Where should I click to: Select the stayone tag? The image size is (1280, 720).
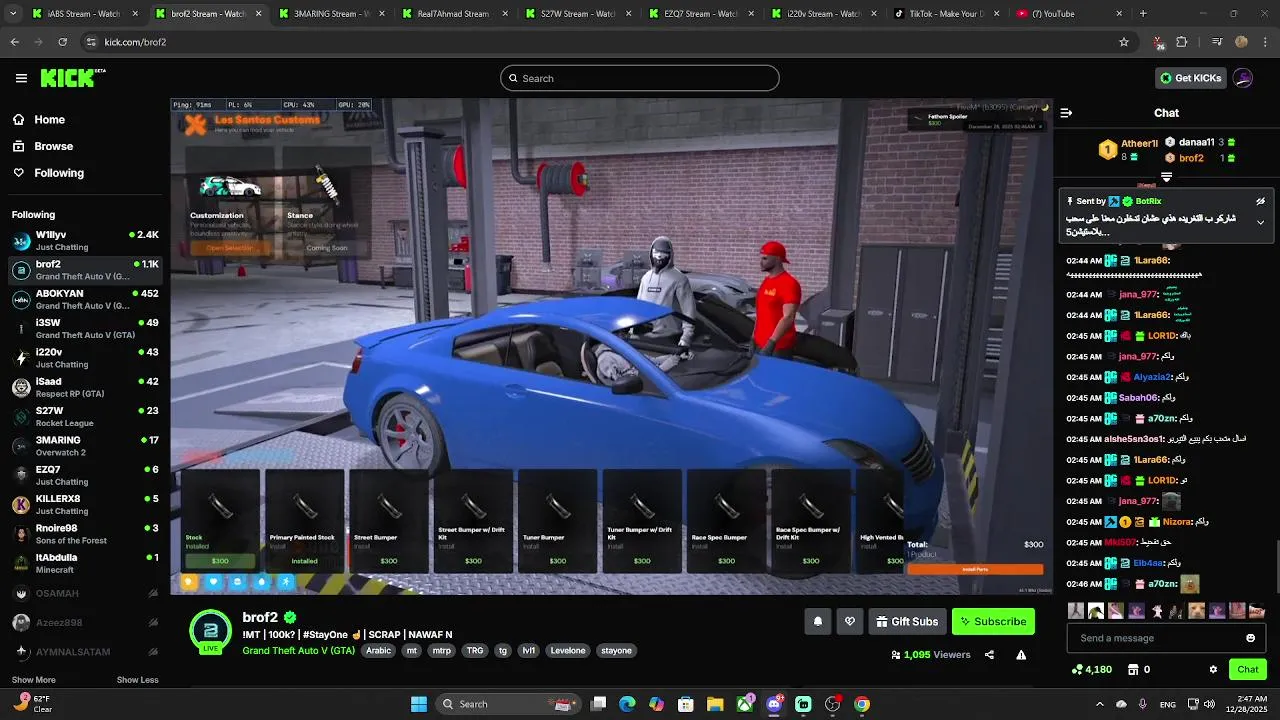pos(616,650)
